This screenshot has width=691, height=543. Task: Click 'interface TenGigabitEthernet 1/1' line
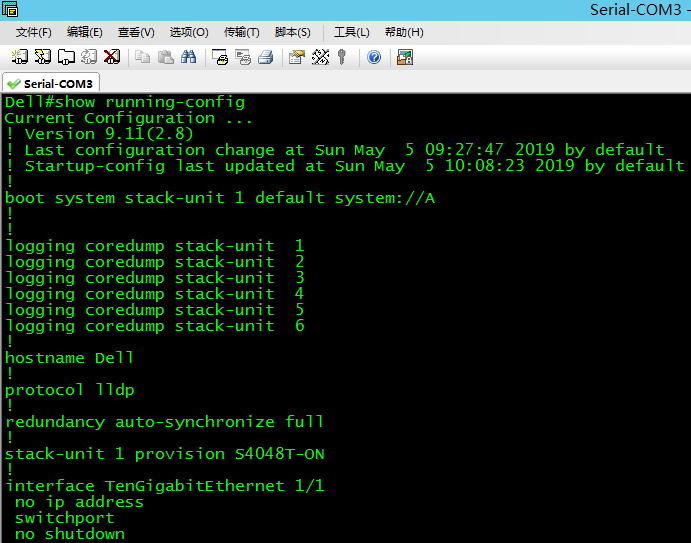[x=165, y=486]
